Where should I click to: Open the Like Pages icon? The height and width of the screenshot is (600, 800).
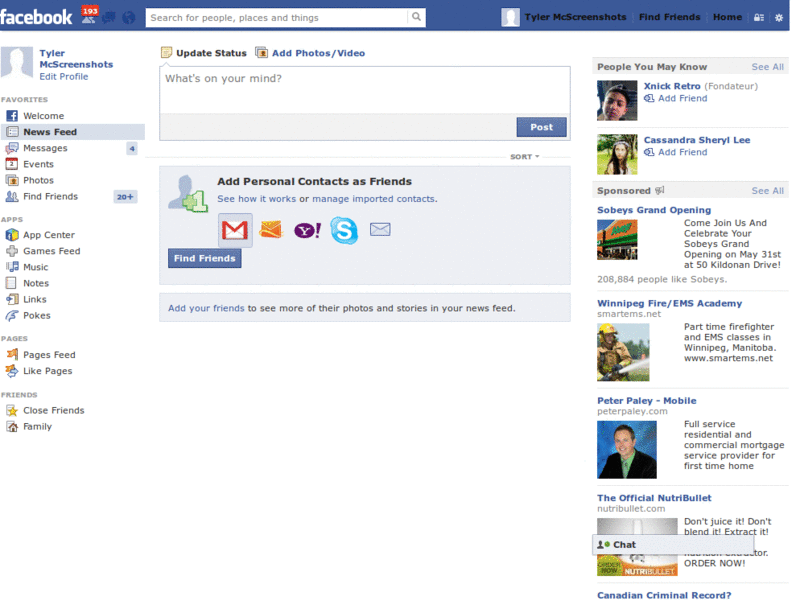pyautogui.click(x=12, y=371)
